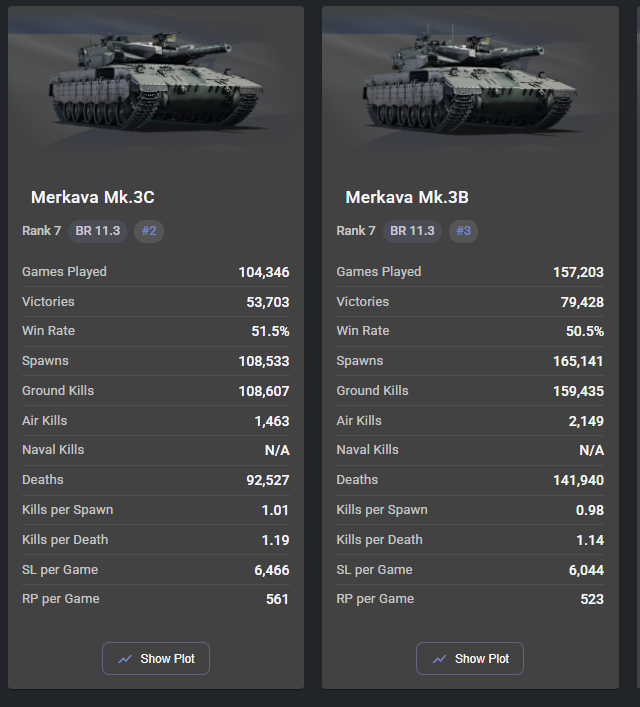Click the chart icon in Mk.3C's Show Plot button
Viewport: 640px width, 707px height.
125,659
